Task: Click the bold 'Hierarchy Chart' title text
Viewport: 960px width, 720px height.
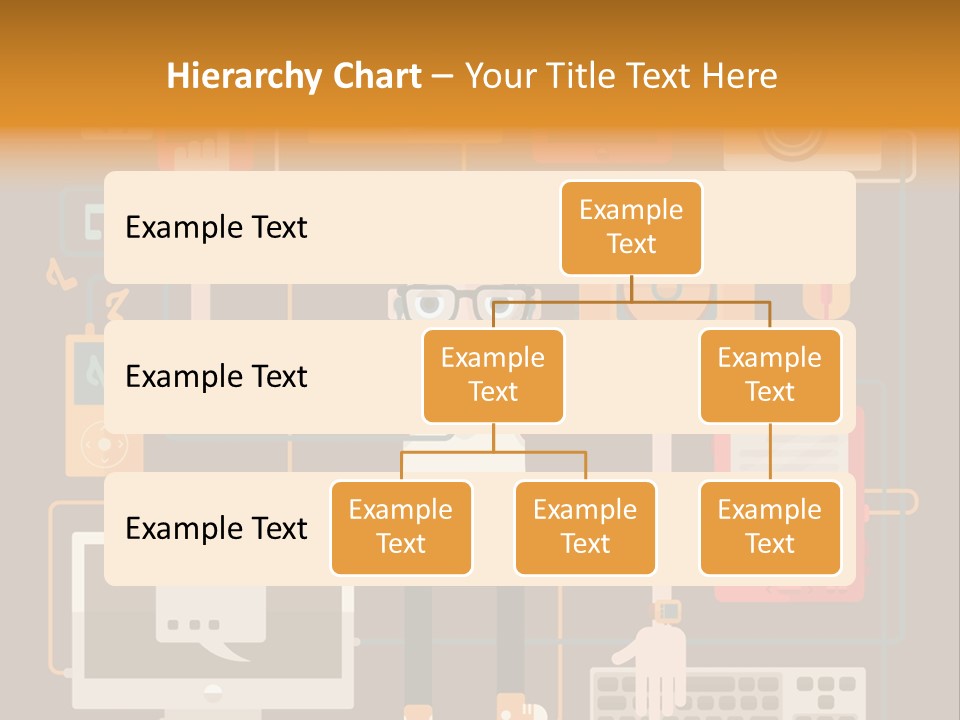Action: tap(294, 76)
